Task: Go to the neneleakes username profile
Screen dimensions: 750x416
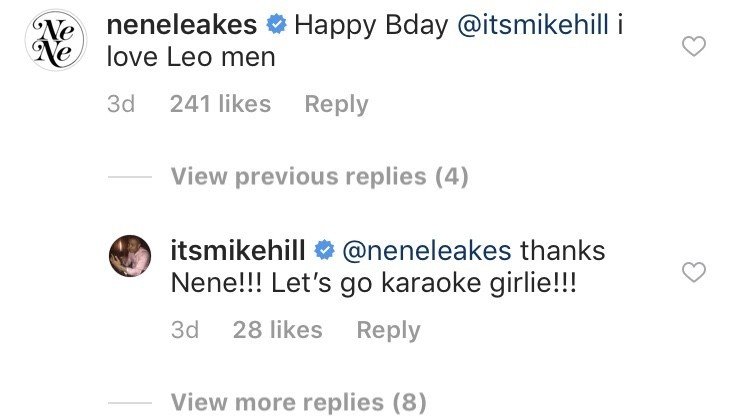Action: (182, 24)
